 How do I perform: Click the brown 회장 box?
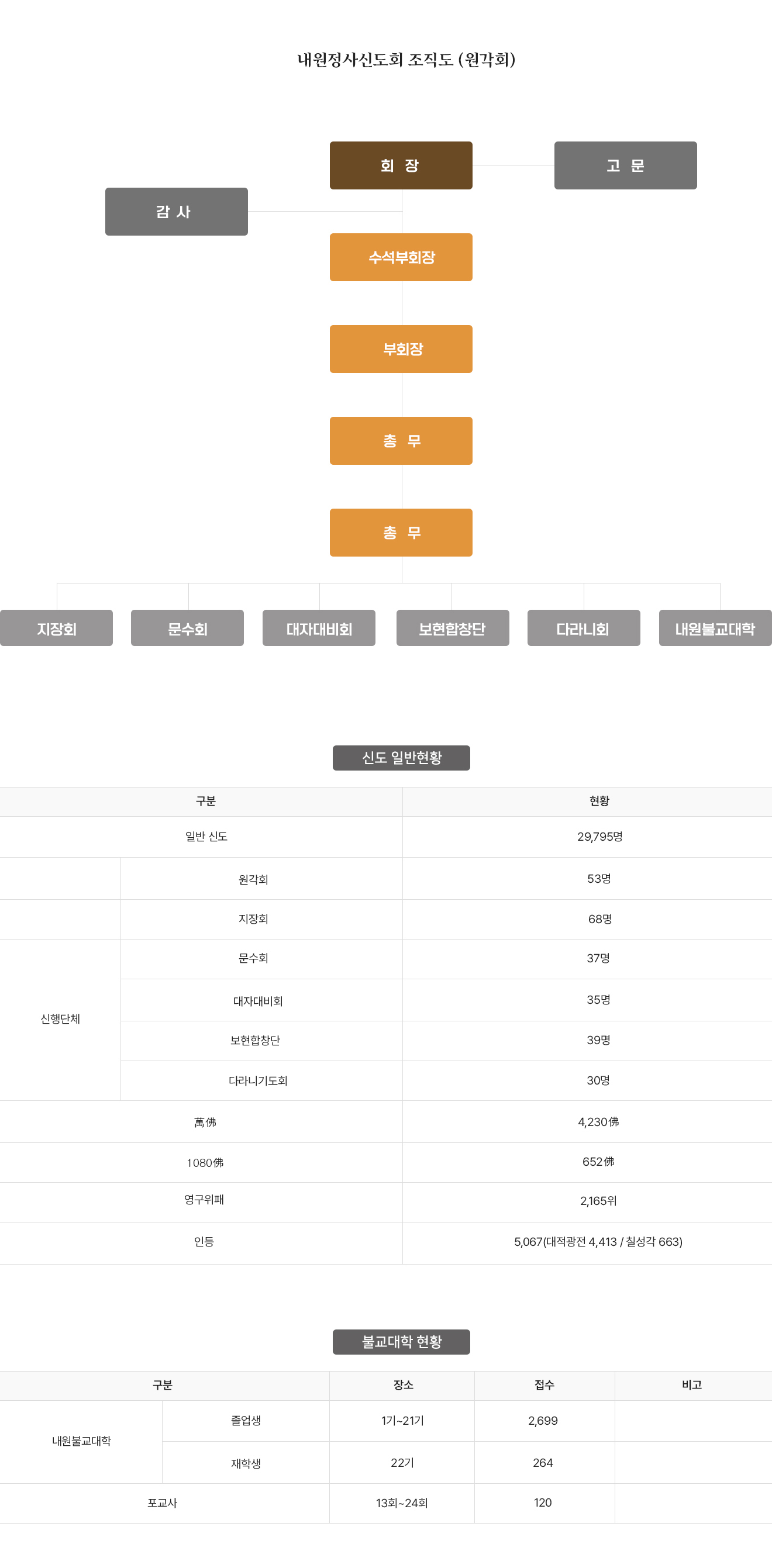click(x=401, y=165)
